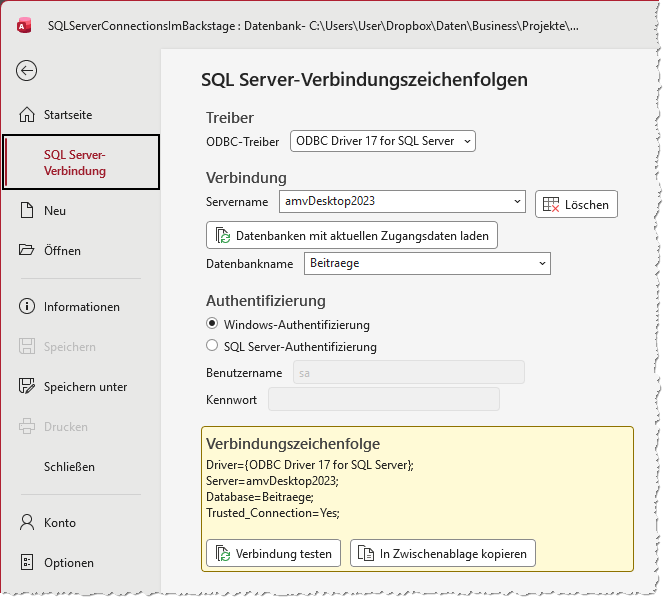Click the Authentifizierung section heading
665x602 pixels.
266,300
